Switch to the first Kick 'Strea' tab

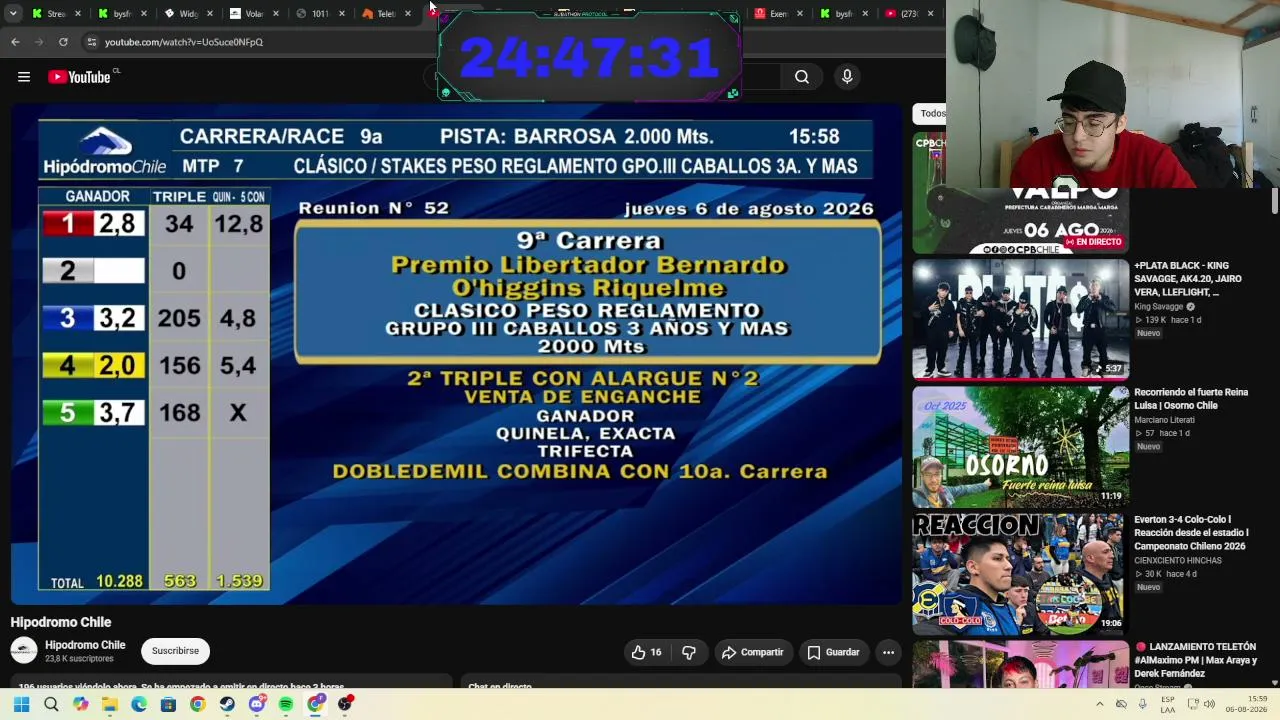click(56, 14)
